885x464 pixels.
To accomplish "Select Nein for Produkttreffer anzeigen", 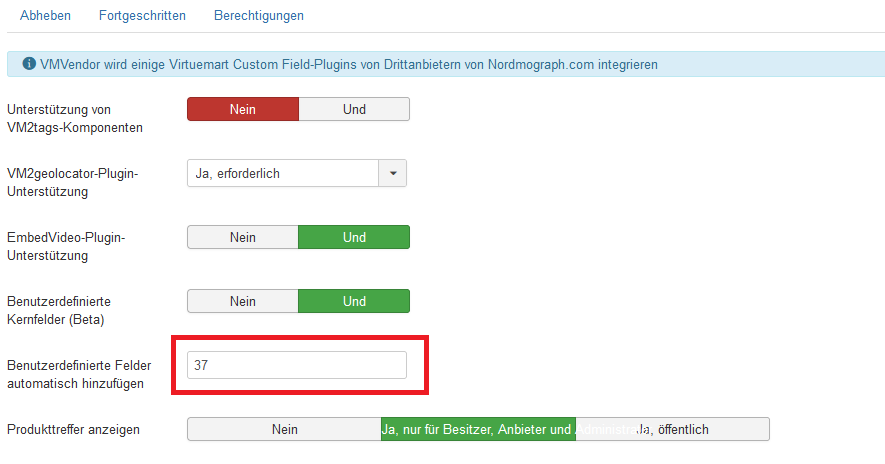I will [x=284, y=429].
